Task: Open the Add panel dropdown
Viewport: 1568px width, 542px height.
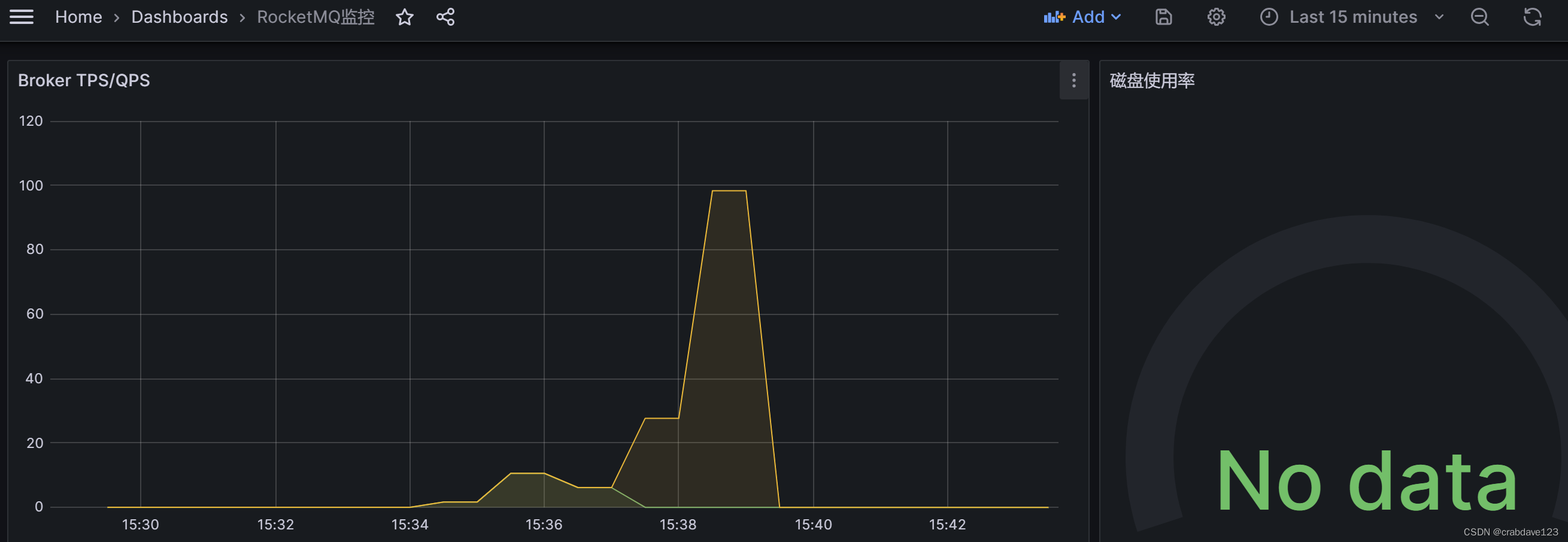Action: 1082,17
